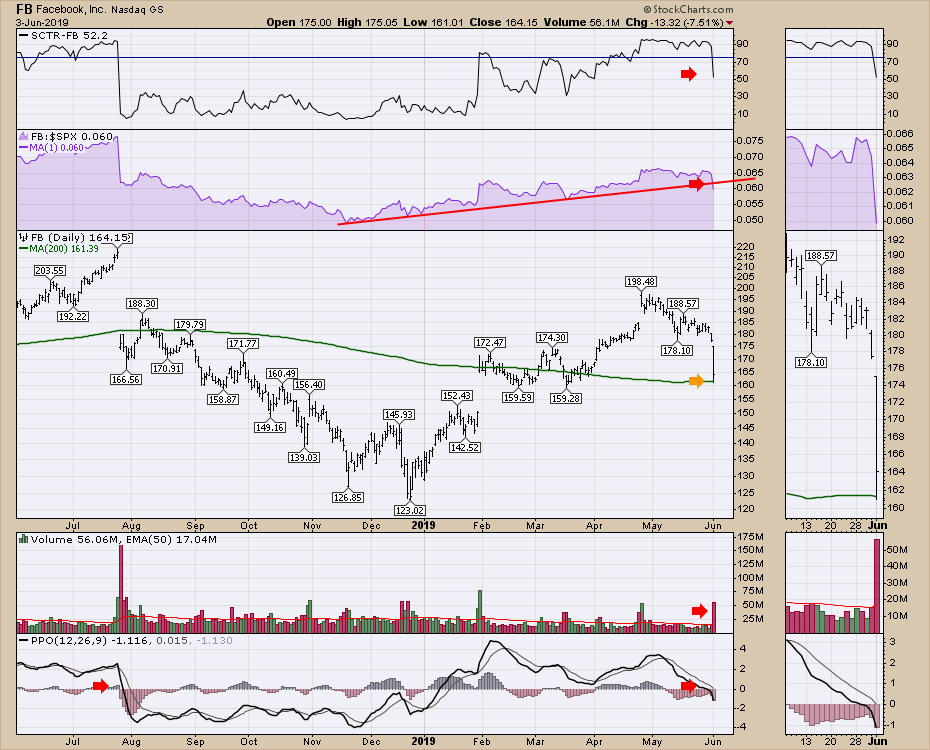Image resolution: width=930 pixels, height=750 pixels.
Task: Click the bar-chart legend icon before FB (Daily)
Action: pos(24,237)
